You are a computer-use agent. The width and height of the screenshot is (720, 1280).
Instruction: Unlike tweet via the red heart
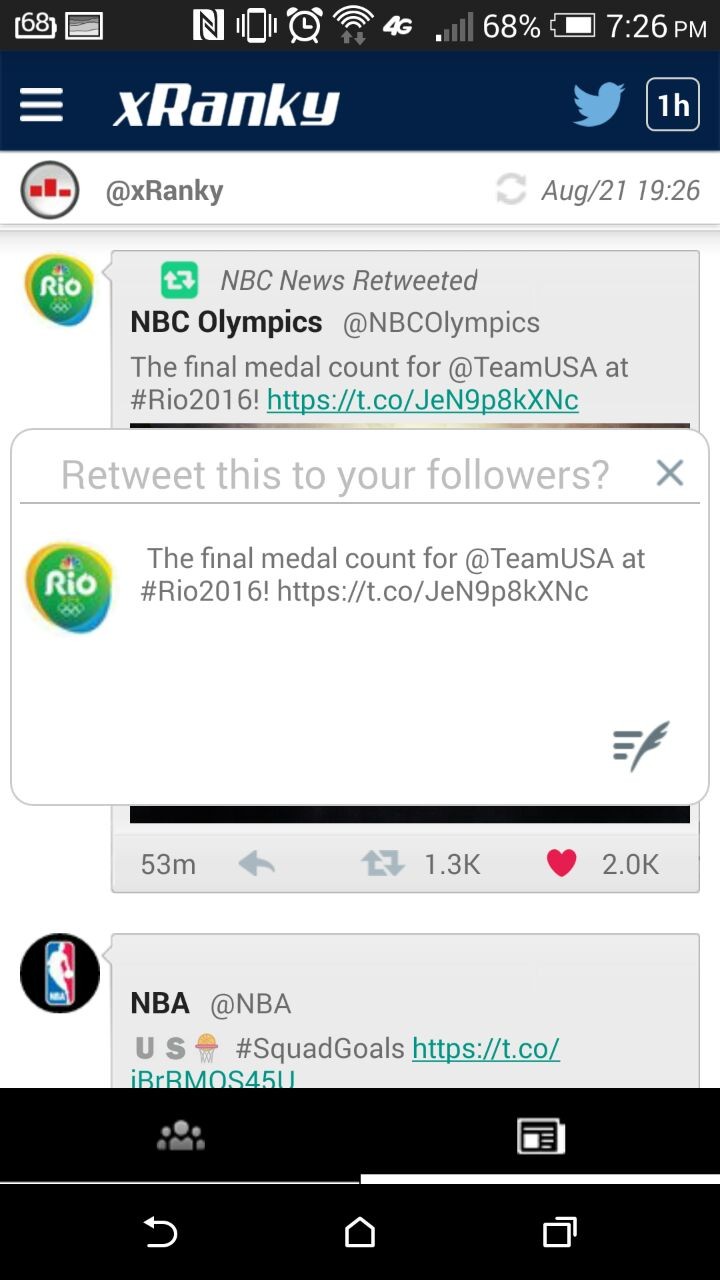(562, 864)
